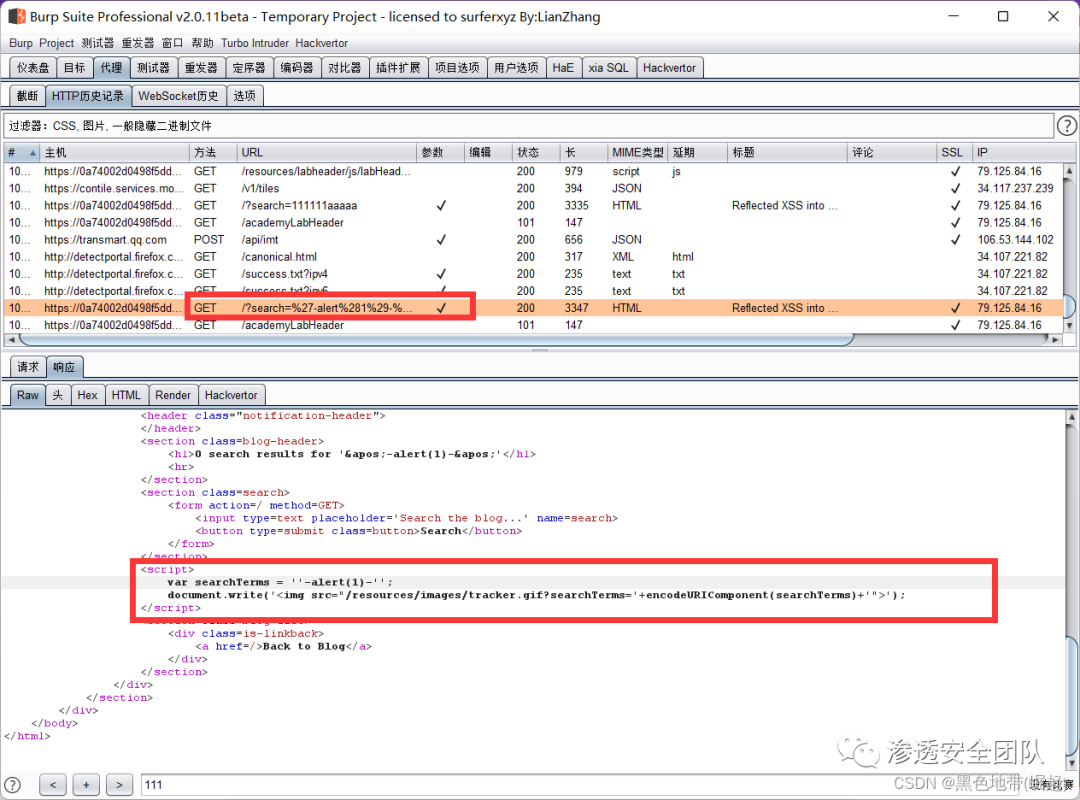Open the Burp menu
1080x800 pixels.
pyautogui.click(x=21, y=43)
